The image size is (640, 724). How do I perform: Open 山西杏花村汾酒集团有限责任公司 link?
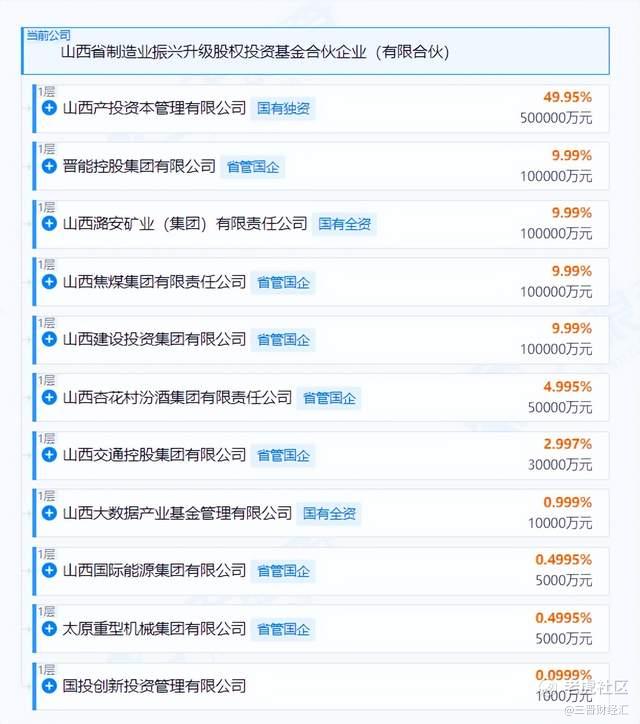tap(177, 397)
